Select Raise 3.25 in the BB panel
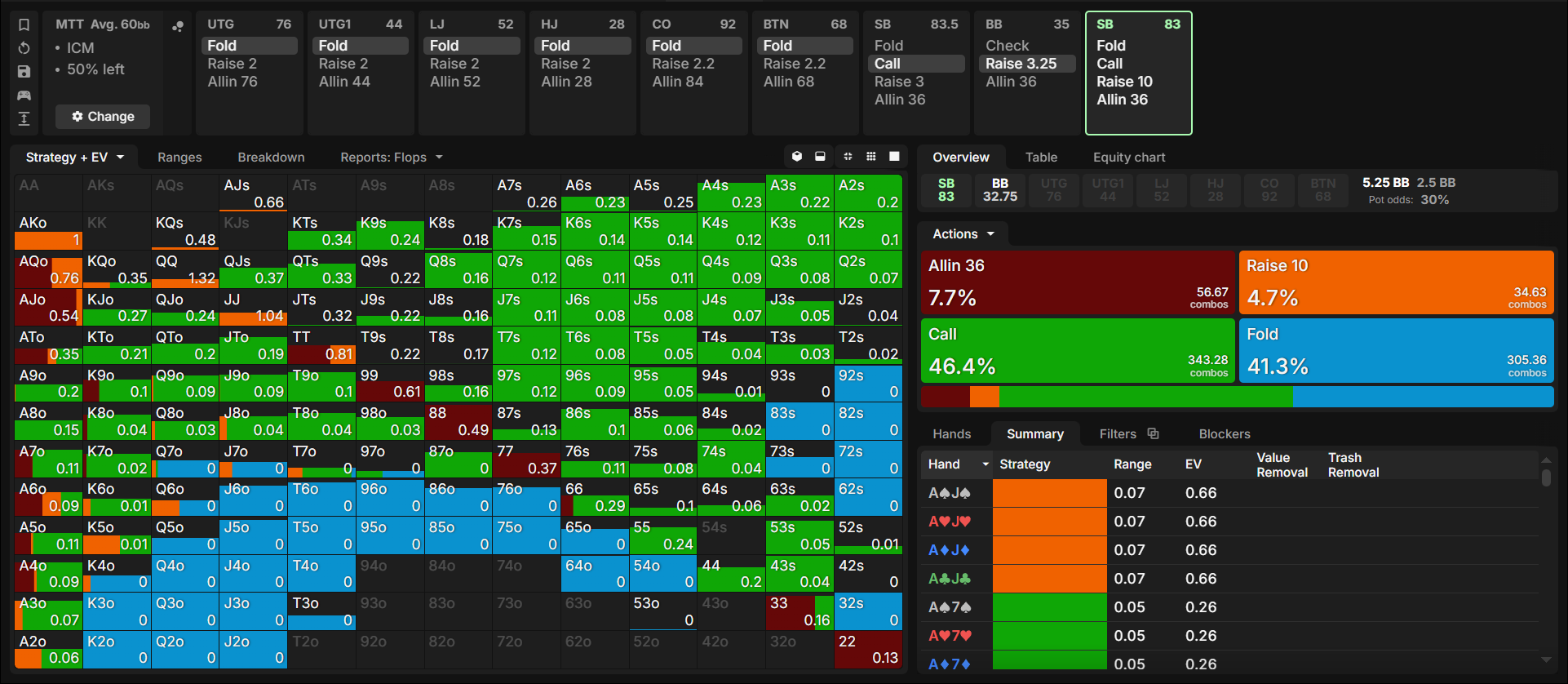The image size is (1568, 684). 1027,64
